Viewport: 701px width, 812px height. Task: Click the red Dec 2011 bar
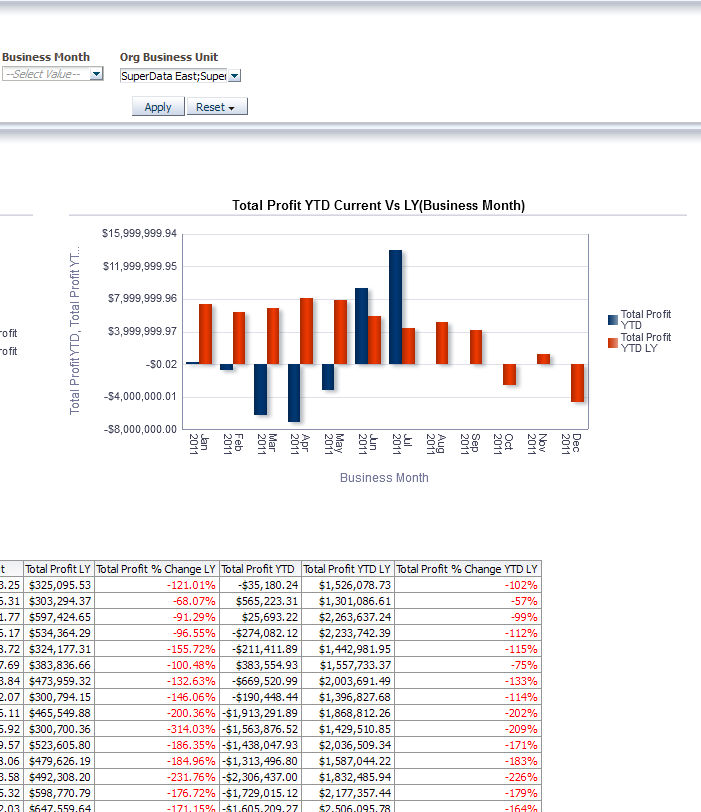tap(577, 382)
